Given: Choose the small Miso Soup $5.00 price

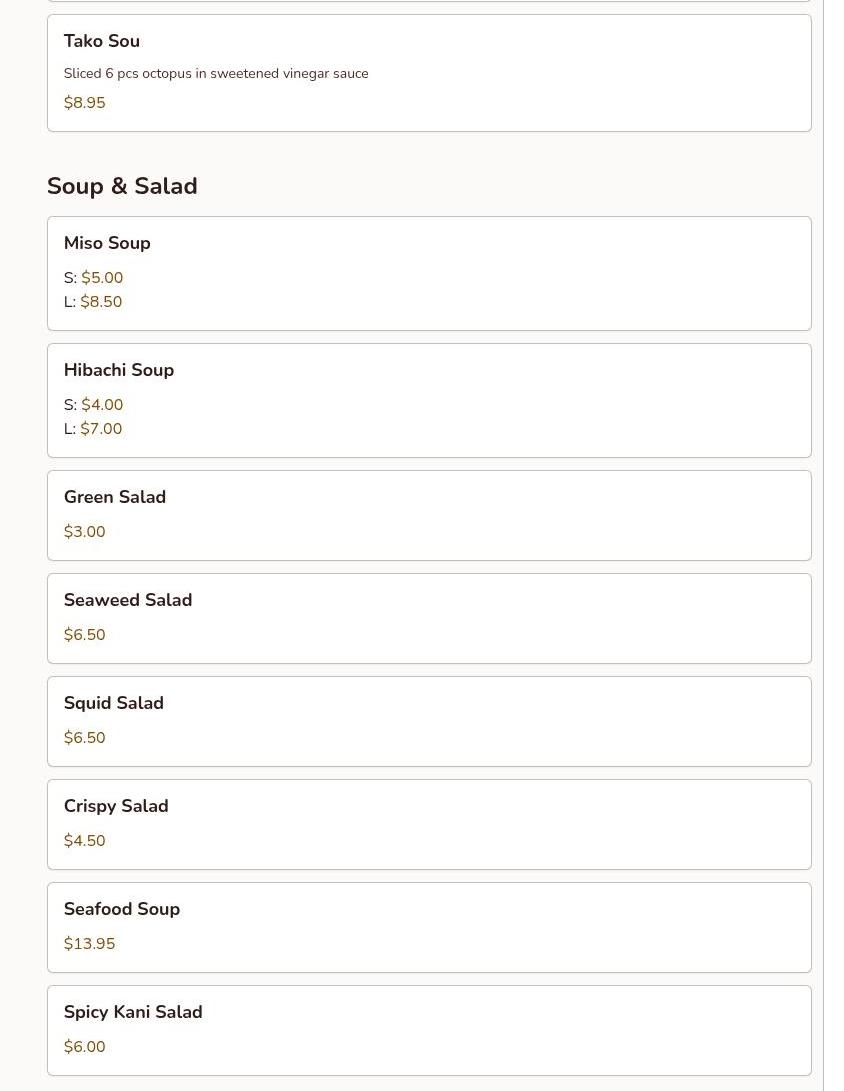Looking at the screenshot, I should point(102,278).
